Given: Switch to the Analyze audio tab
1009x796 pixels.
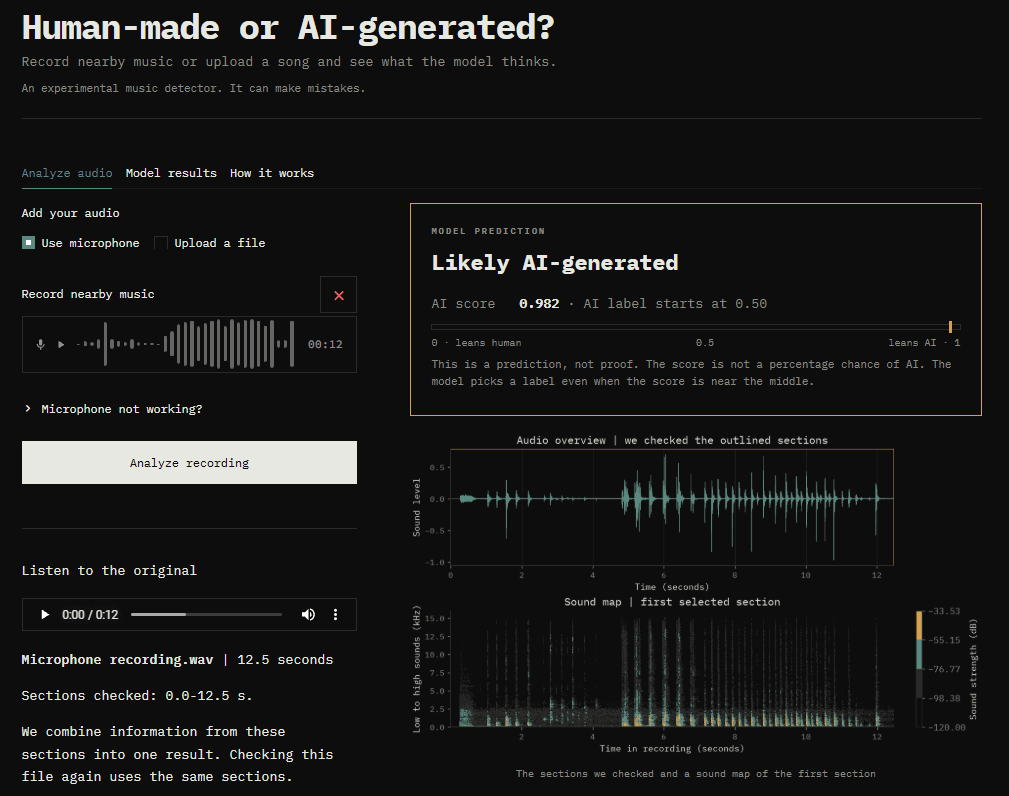Looking at the screenshot, I should pyautogui.click(x=67, y=173).
